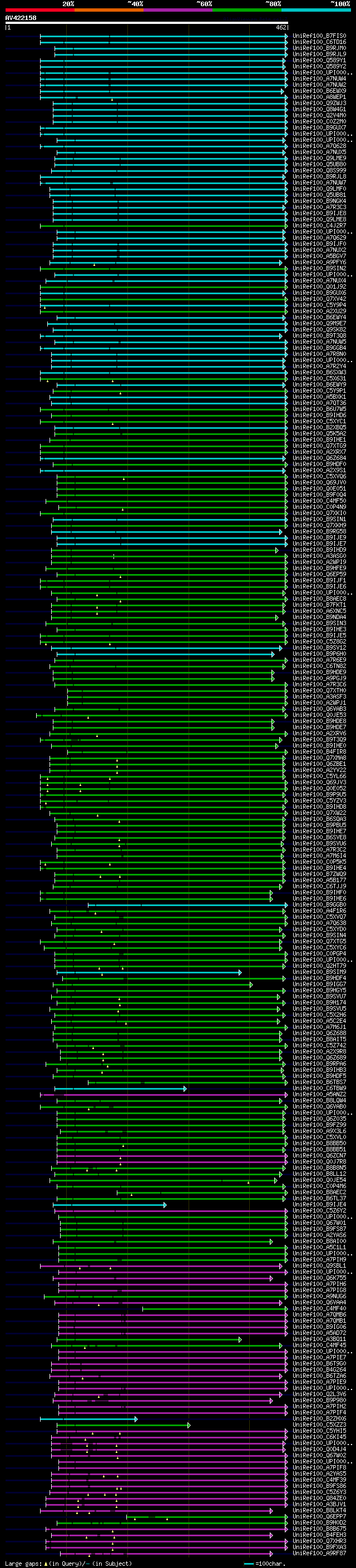This screenshot has width=356, height=1568.
Task: Select the UniRef100_Q0D4J4 label
Action: 319,1450
